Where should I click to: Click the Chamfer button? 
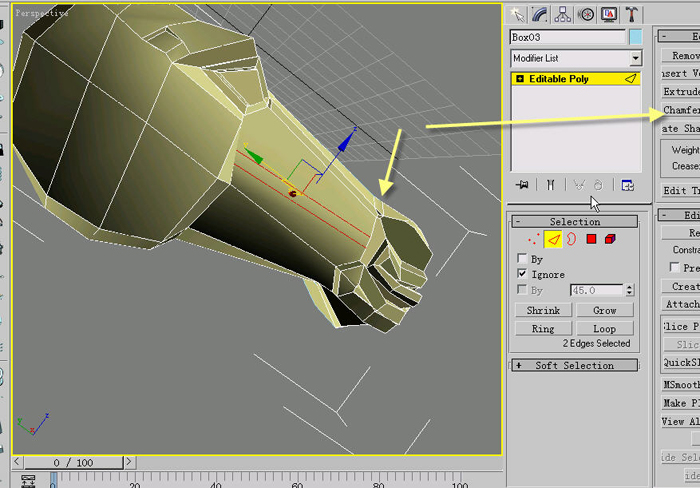[x=680, y=110]
